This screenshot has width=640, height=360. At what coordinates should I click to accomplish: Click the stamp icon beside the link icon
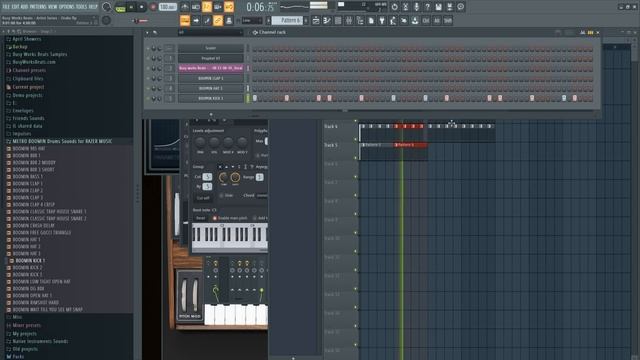229,20
